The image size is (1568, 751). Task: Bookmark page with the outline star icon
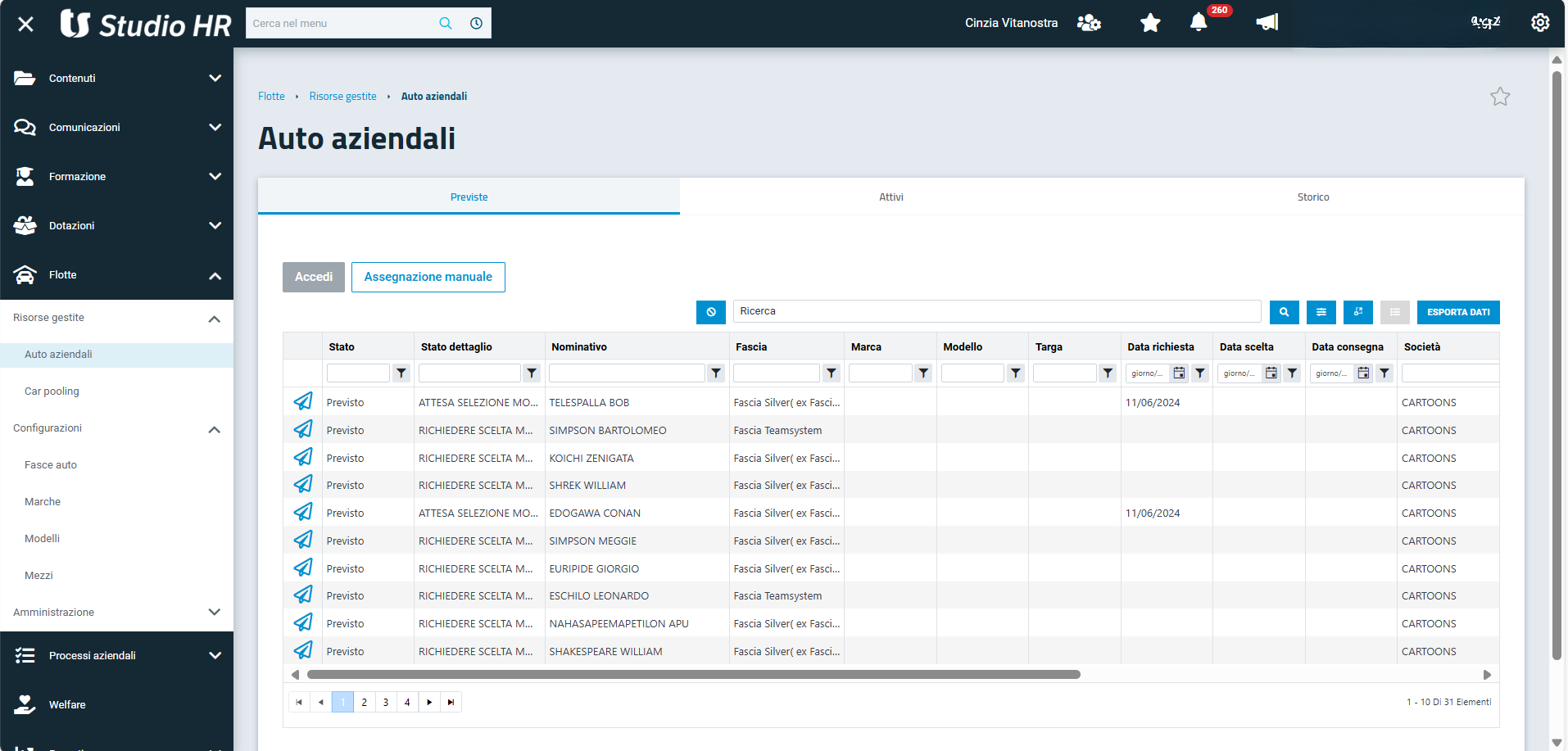click(1499, 97)
